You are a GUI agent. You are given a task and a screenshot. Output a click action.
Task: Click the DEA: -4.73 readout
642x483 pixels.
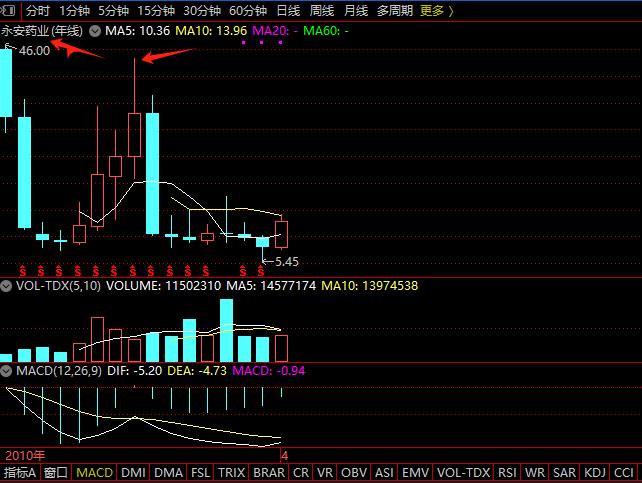coord(197,371)
